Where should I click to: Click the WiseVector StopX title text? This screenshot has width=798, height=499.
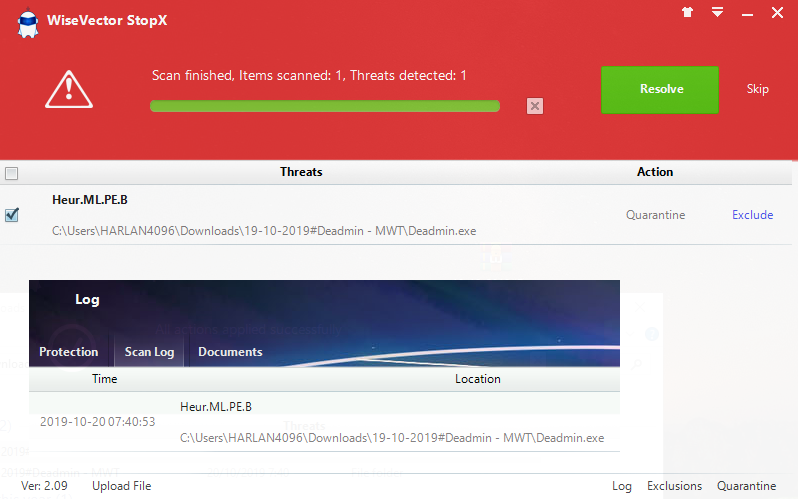(107, 20)
